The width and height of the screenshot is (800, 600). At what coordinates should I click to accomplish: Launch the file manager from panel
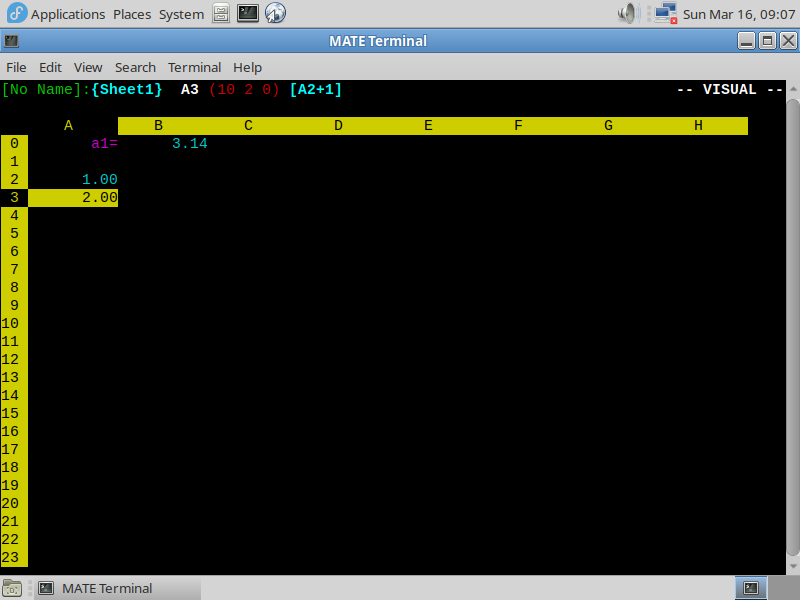click(x=221, y=14)
